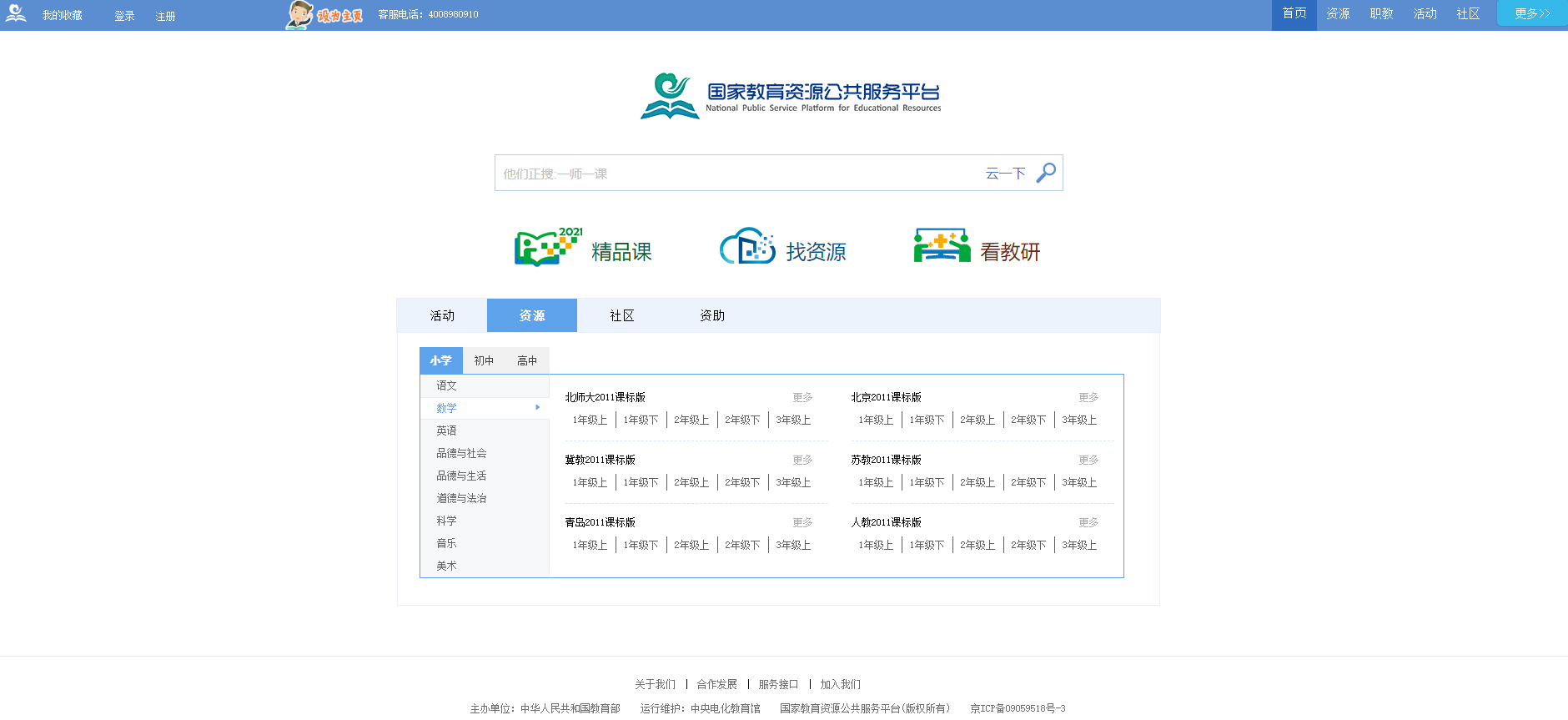Screen dimensions: 1568x720
Task: Open 2年级上 under 冀教2011课标版
Action: coord(691,482)
